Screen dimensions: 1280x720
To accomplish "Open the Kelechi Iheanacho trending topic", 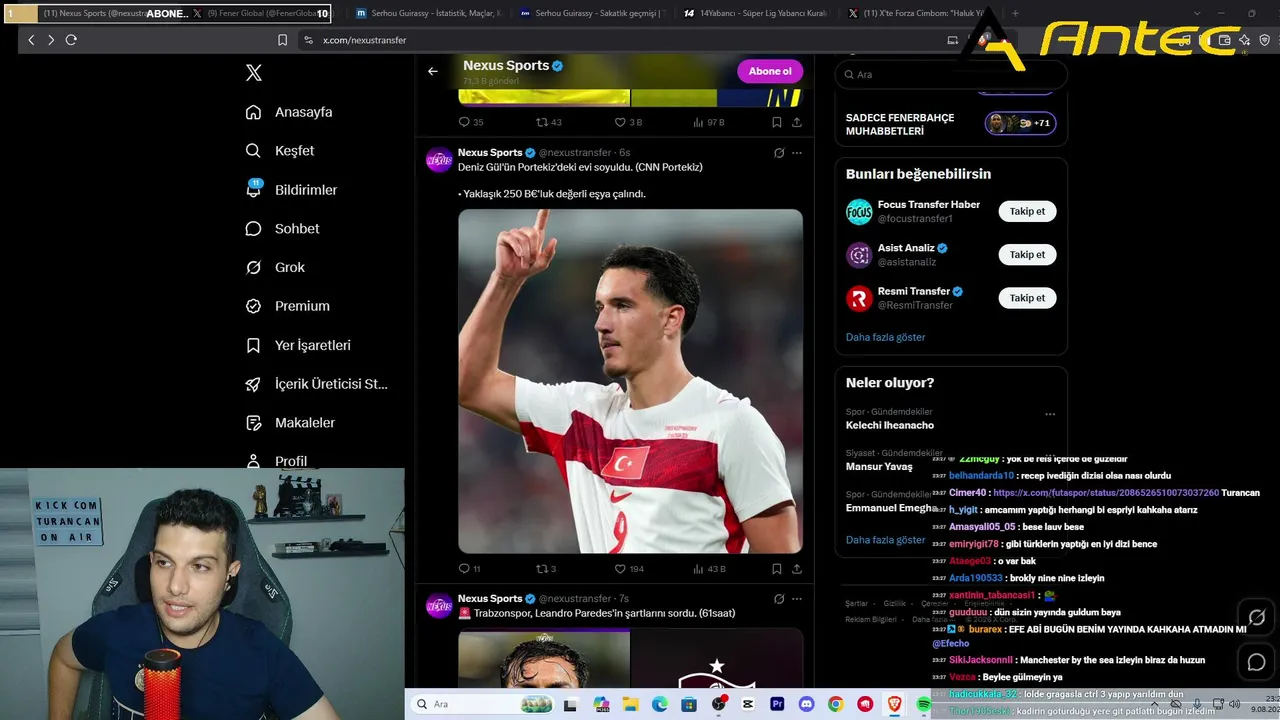I will click(890, 425).
